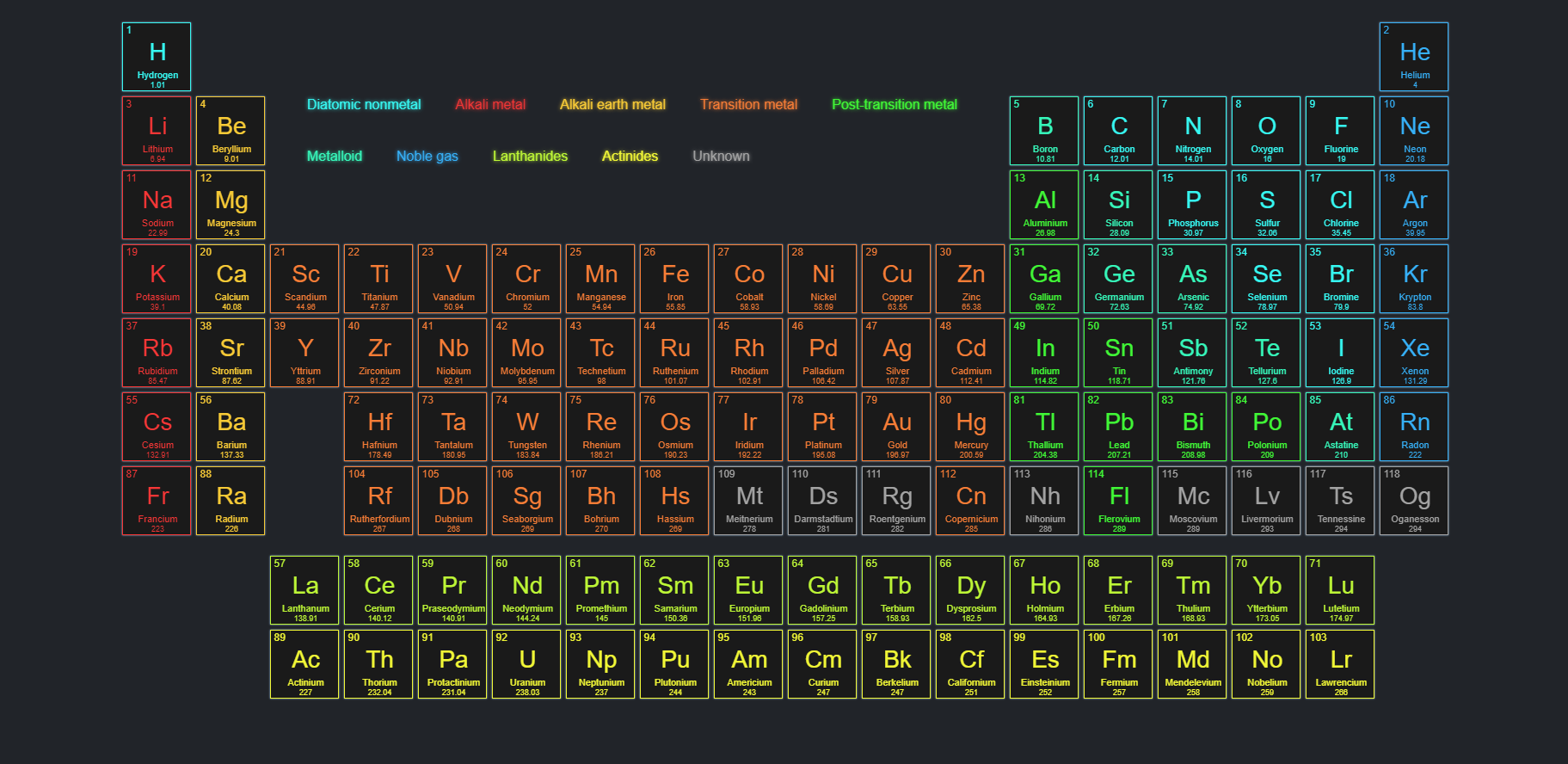
Task: Select the Mercury element tile
Action: click(970, 427)
